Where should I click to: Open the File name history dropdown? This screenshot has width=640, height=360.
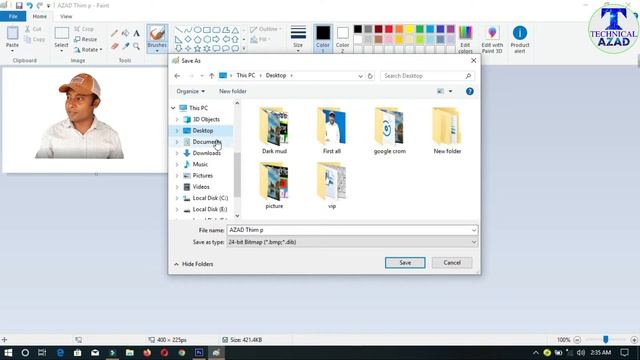(473, 230)
